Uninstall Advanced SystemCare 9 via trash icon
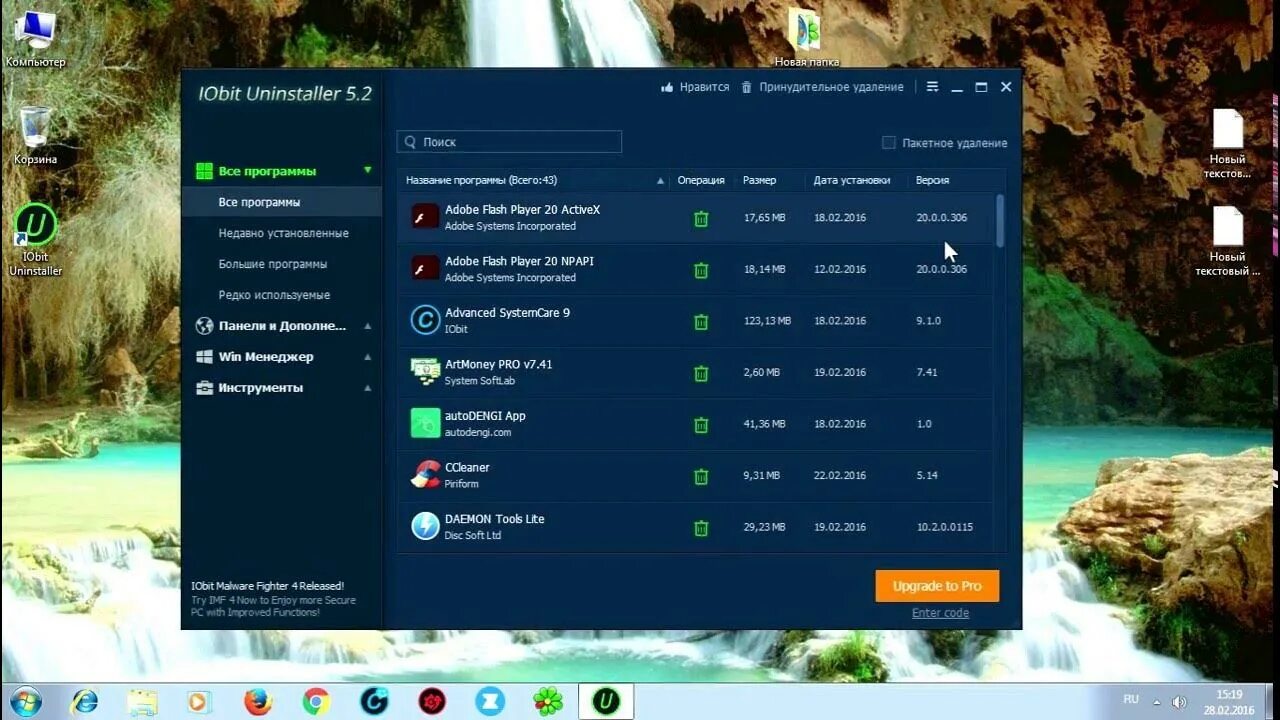The height and width of the screenshot is (720, 1280). [701, 321]
